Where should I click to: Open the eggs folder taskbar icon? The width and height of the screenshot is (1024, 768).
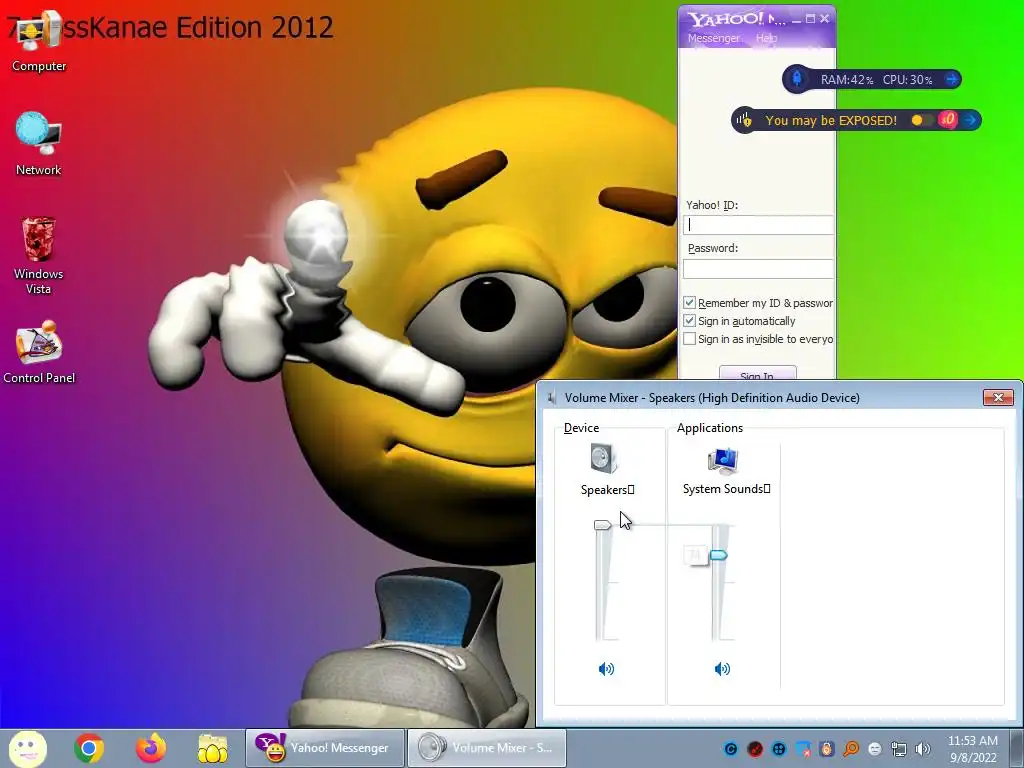coord(213,748)
